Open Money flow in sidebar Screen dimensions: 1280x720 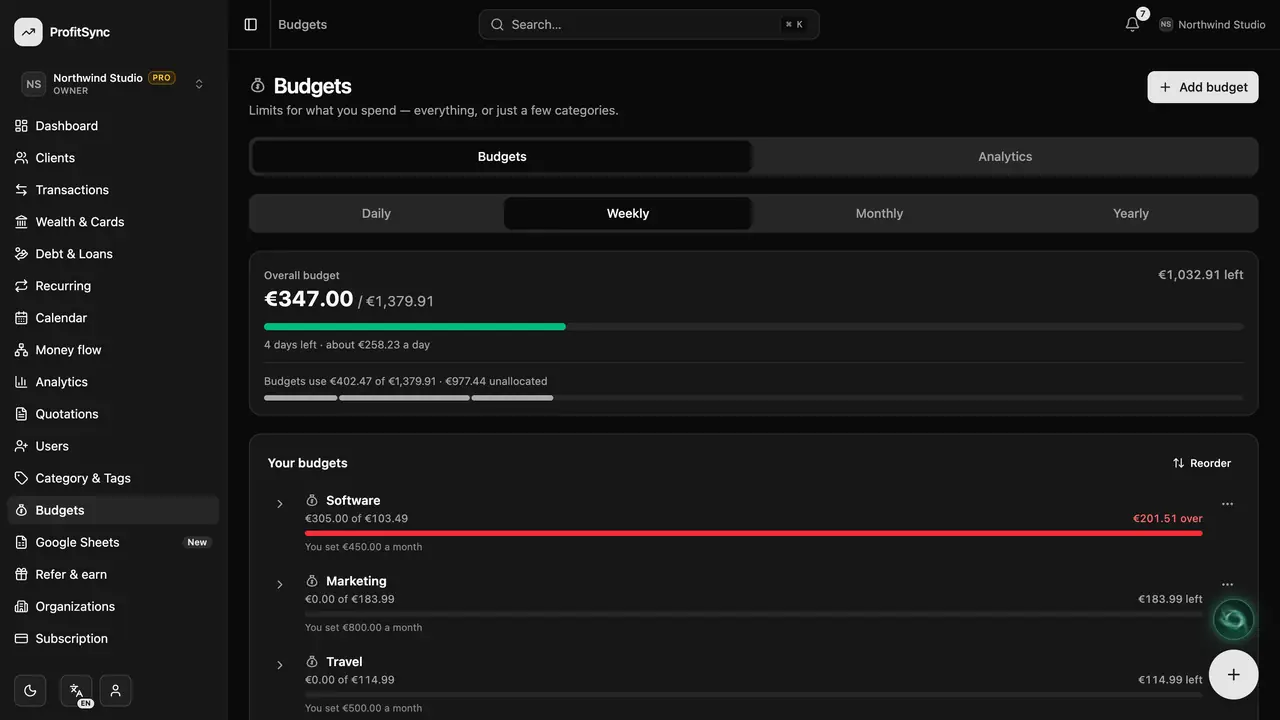pyautogui.click(x=113, y=350)
